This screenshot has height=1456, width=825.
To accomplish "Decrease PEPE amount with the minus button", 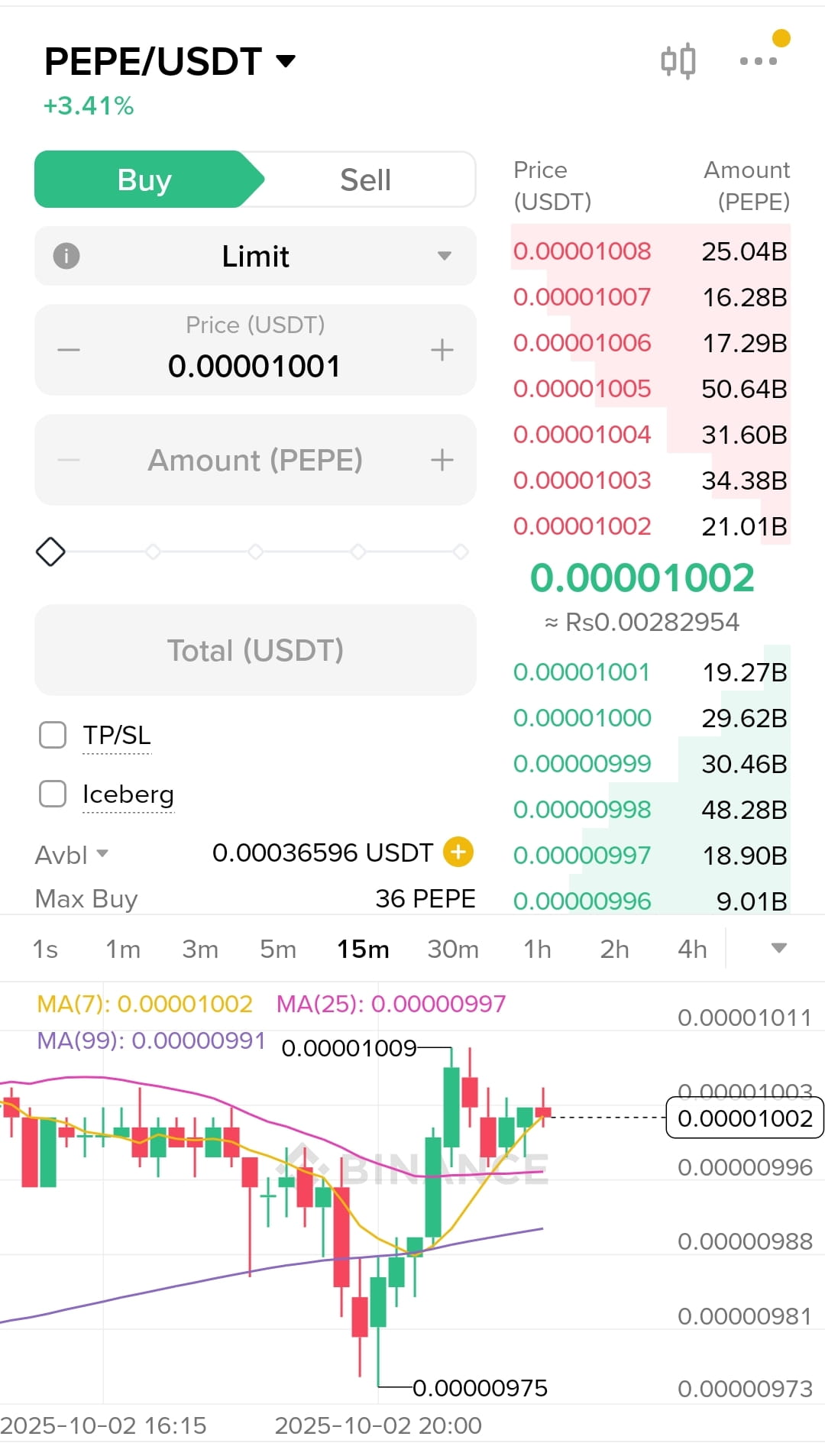I will pyautogui.click(x=69, y=460).
